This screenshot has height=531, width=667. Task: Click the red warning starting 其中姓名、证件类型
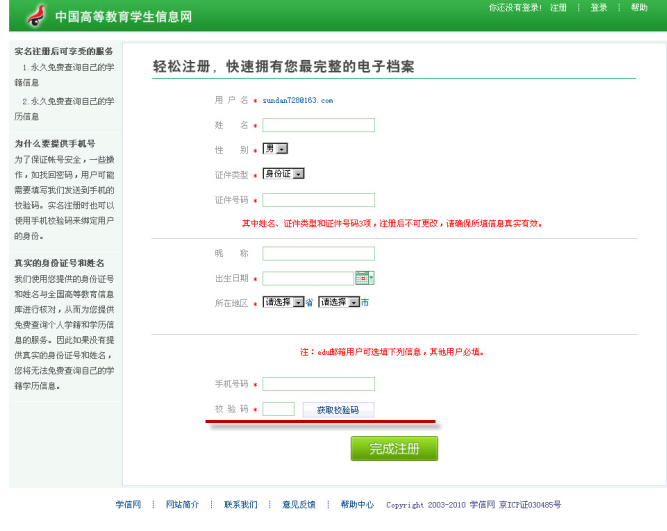392,223
